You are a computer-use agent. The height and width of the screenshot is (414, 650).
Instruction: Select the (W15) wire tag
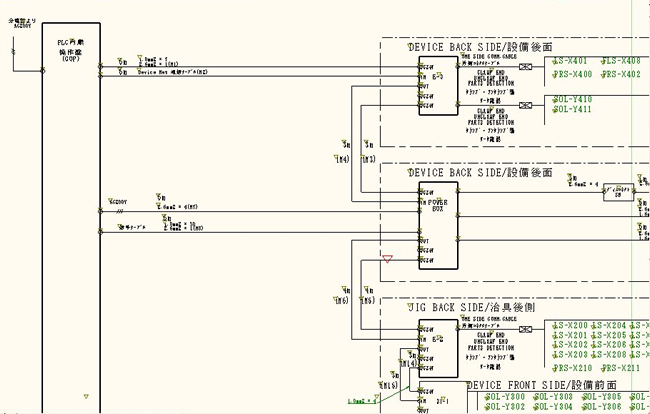click(389, 385)
